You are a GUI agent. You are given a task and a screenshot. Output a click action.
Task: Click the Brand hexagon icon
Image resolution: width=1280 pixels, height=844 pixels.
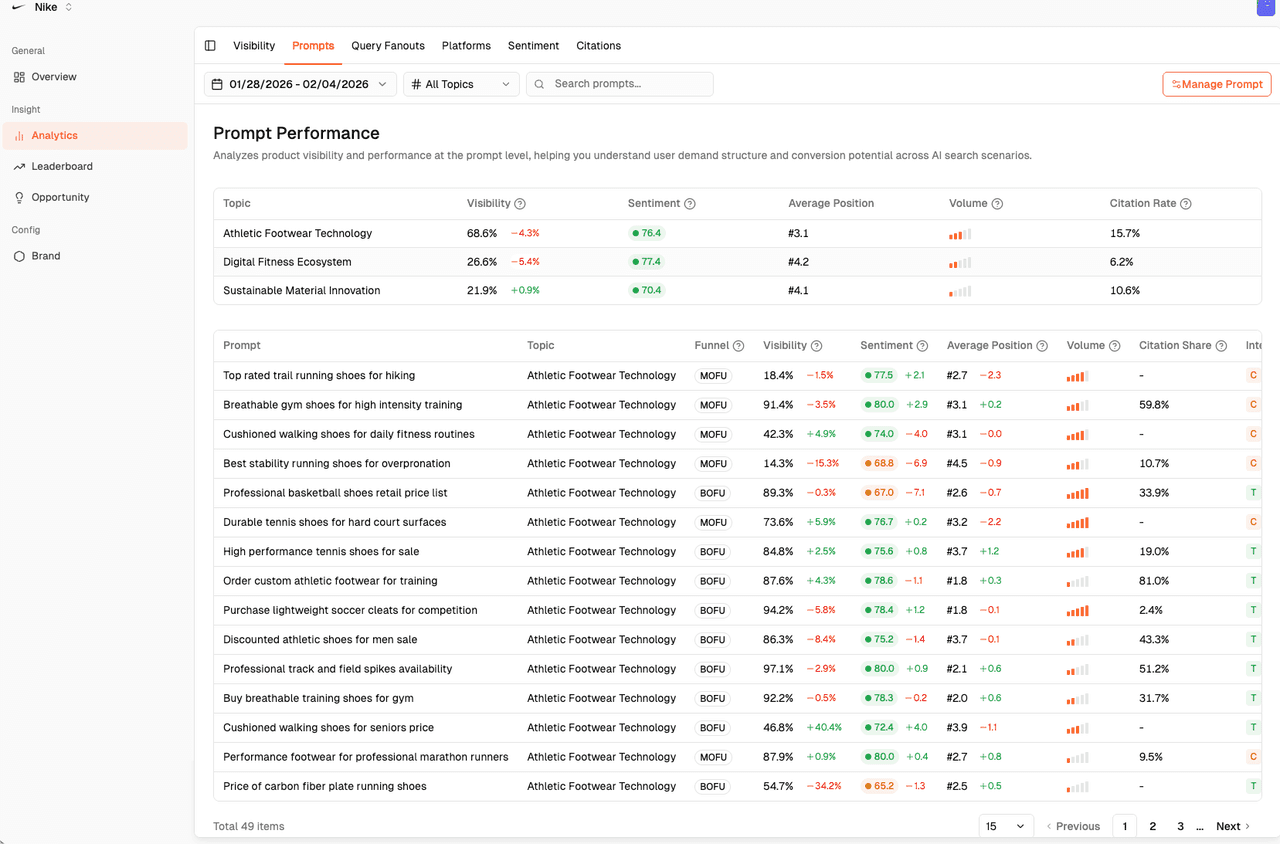(x=19, y=257)
